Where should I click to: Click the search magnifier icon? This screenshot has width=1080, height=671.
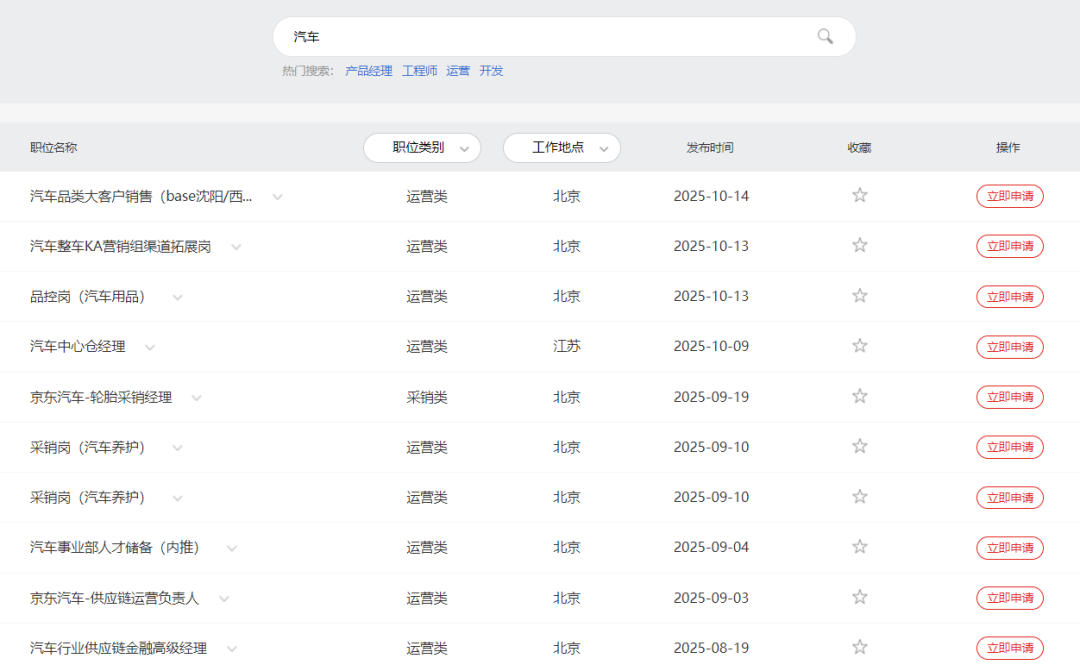tap(825, 37)
